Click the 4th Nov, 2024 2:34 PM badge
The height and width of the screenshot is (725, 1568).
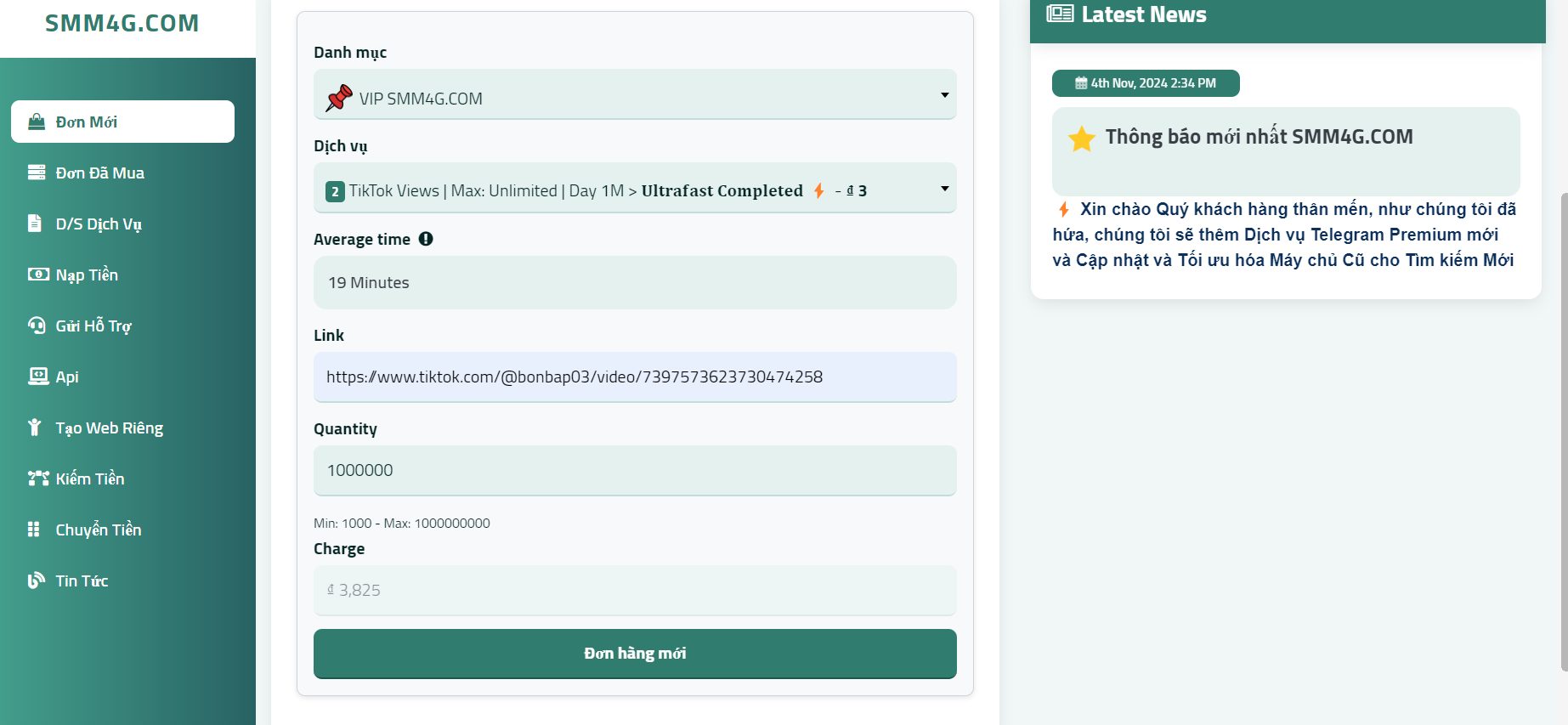[1146, 83]
